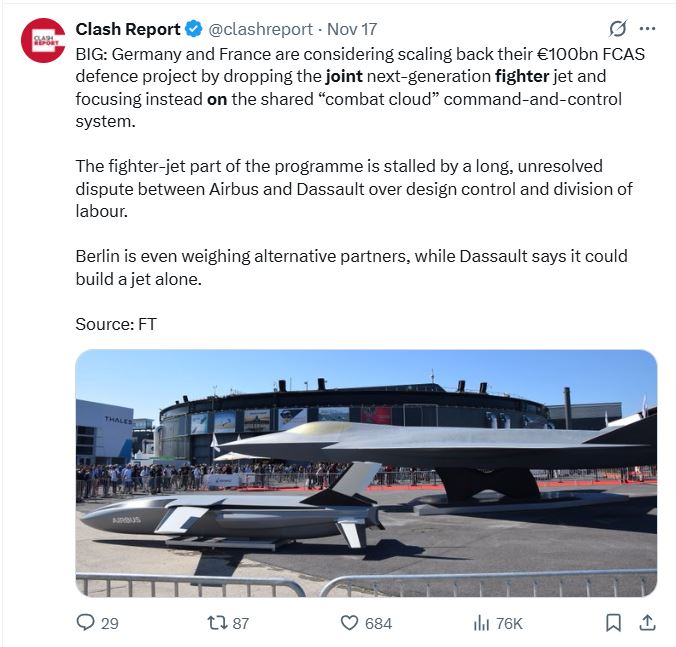676x647 pixels.
Task: Bookmark this post
Action: point(614,622)
